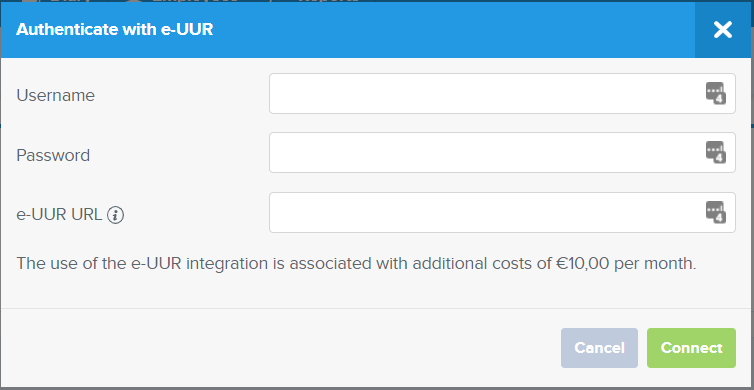Select the Password field label
This screenshot has width=754, height=390.
pos(53,155)
